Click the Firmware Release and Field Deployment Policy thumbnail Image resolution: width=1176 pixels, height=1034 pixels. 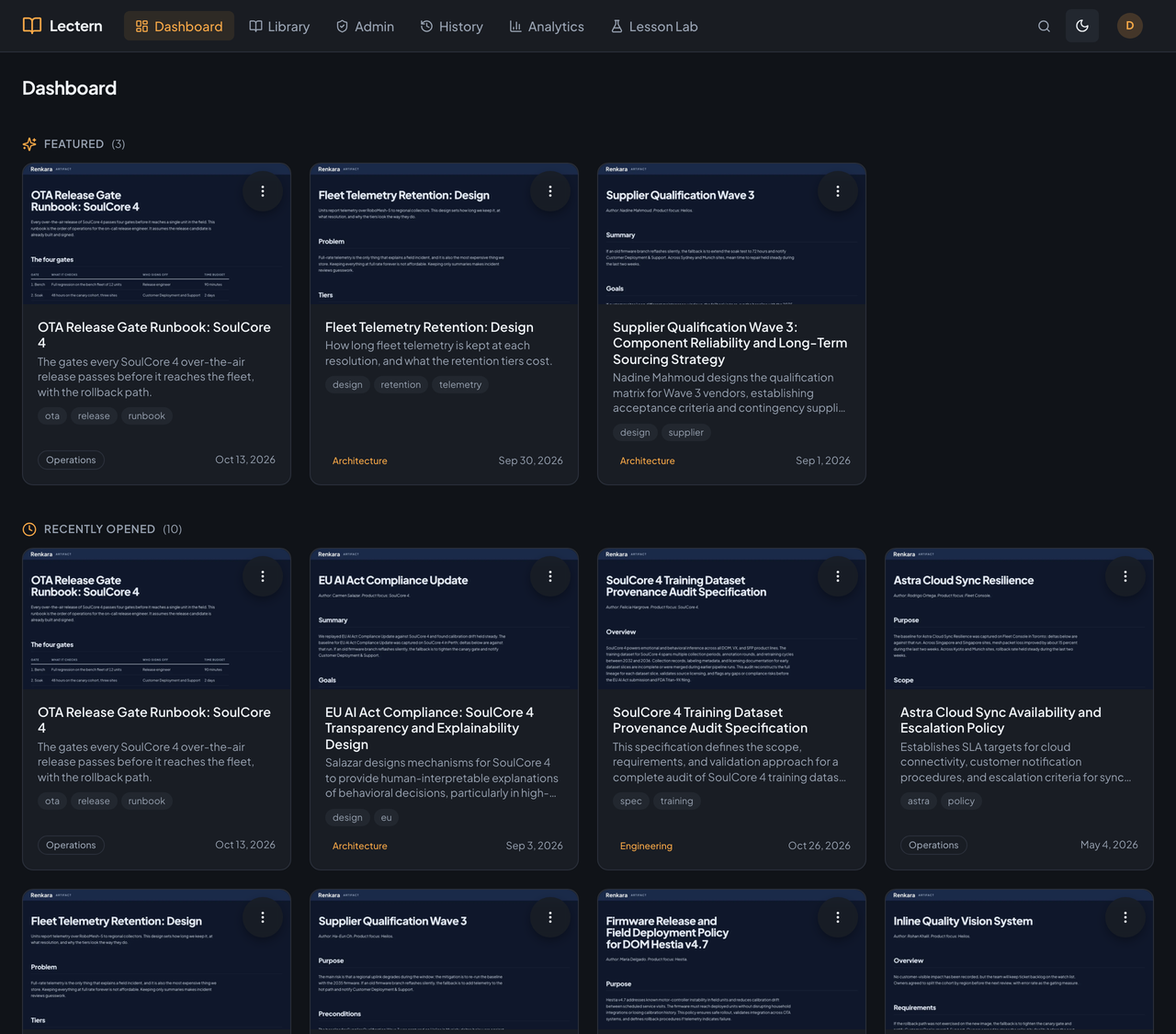click(x=731, y=961)
